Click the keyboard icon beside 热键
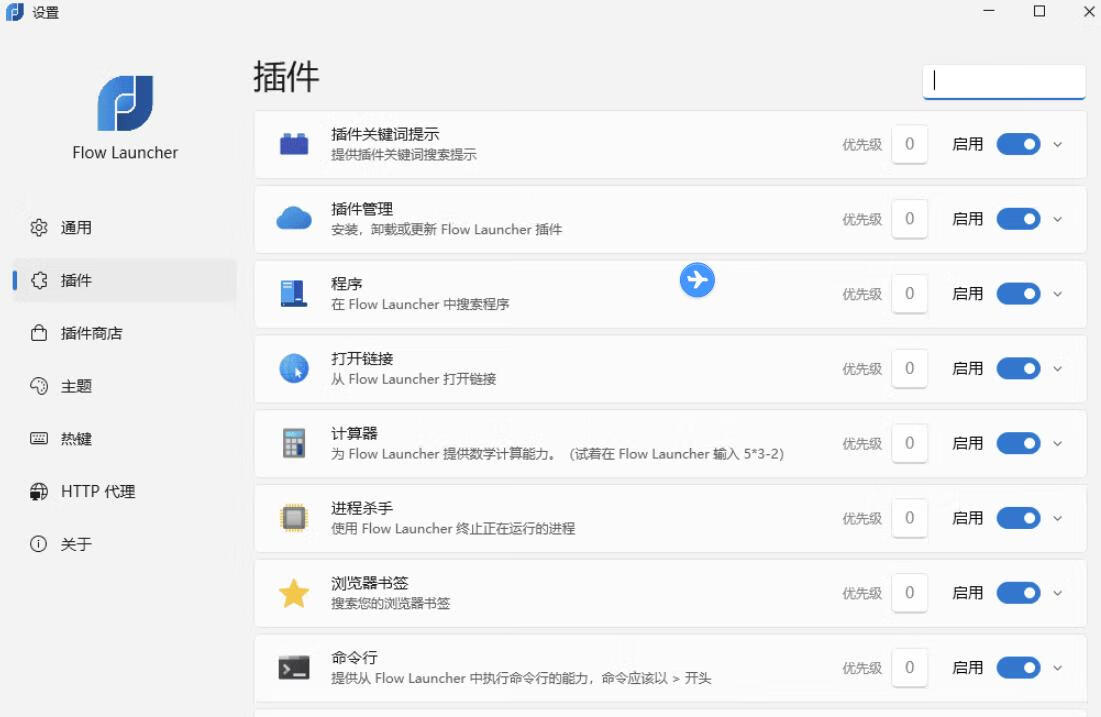 click(39, 438)
